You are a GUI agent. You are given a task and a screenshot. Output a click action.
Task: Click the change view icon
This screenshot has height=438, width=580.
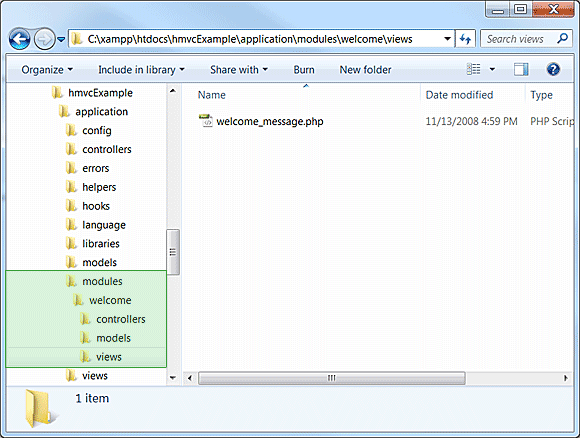click(473, 70)
